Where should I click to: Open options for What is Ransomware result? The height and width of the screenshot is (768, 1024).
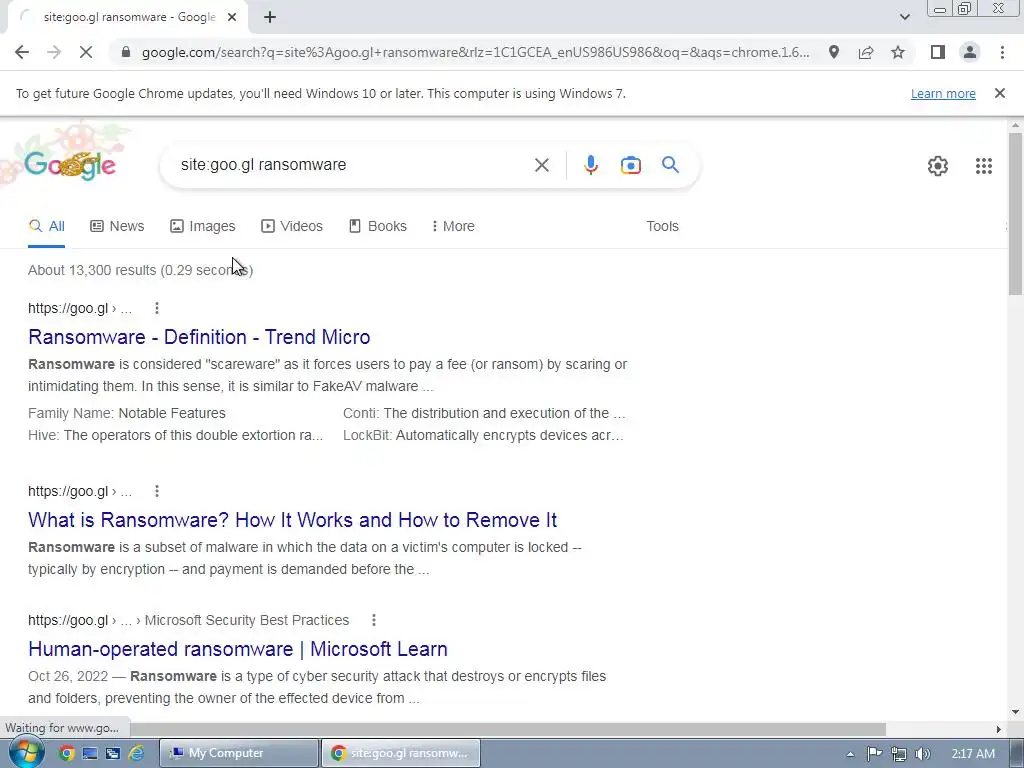pyautogui.click(x=157, y=491)
